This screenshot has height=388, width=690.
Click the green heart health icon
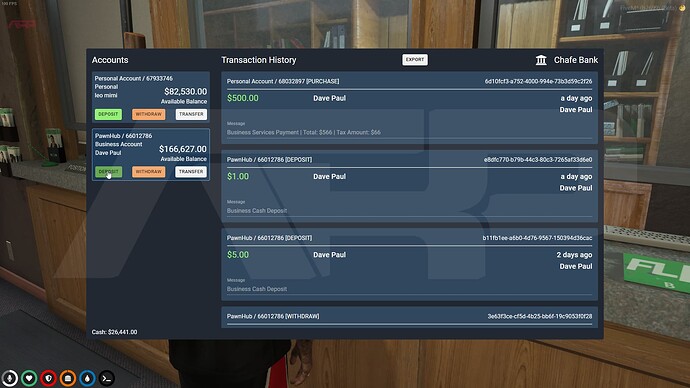coord(29,378)
